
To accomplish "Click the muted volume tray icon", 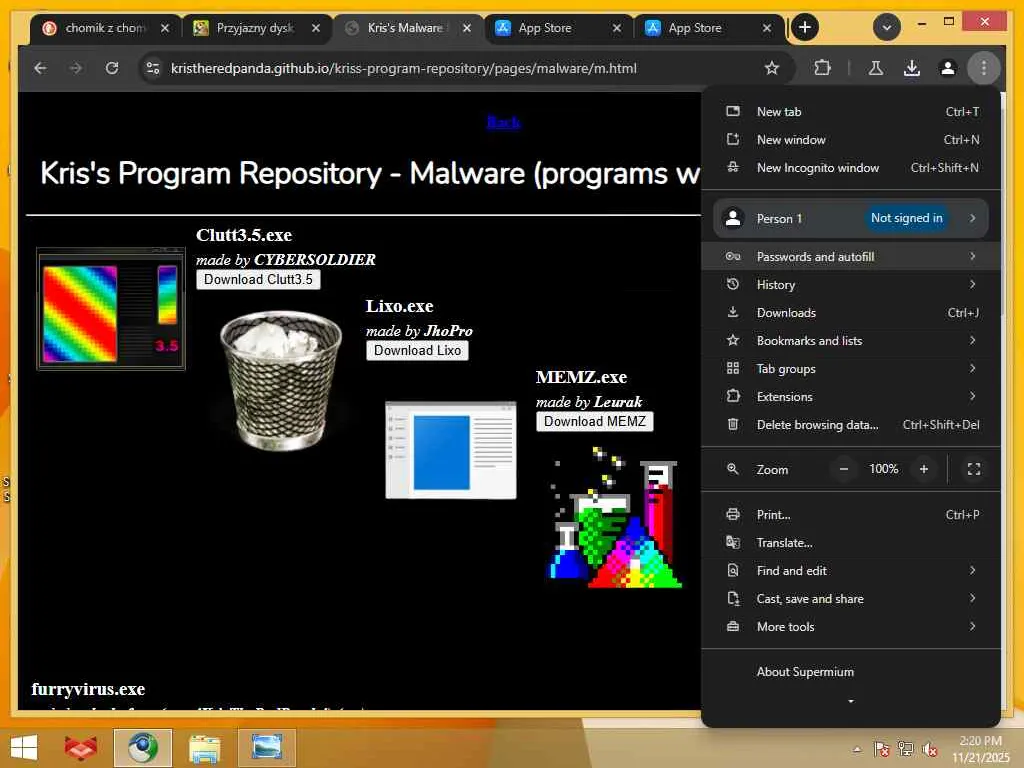I will 929,749.
